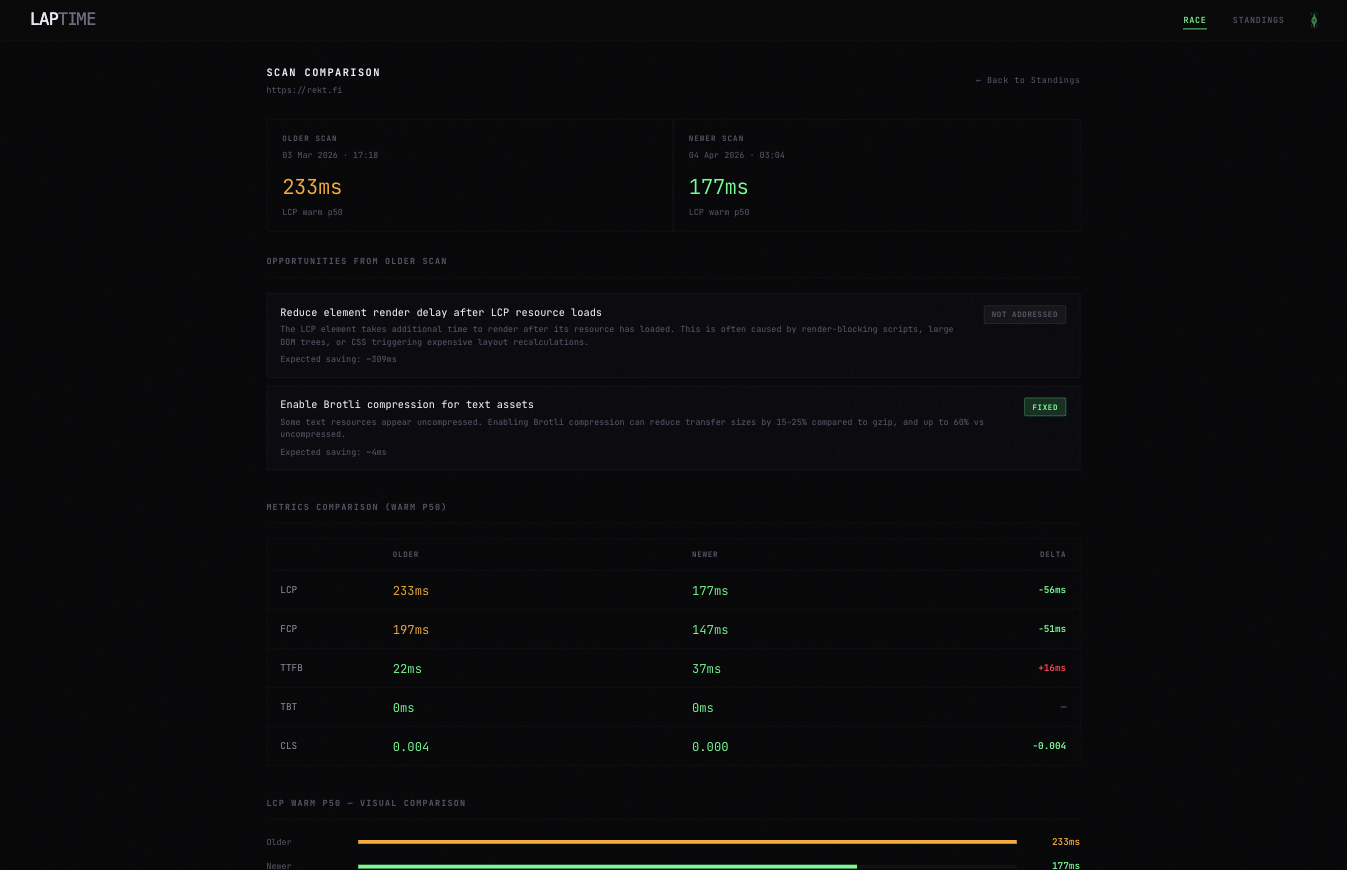The width and height of the screenshot is (1347, 870).
Task: Click older FCP value 197ms
Action: (411, 630)
